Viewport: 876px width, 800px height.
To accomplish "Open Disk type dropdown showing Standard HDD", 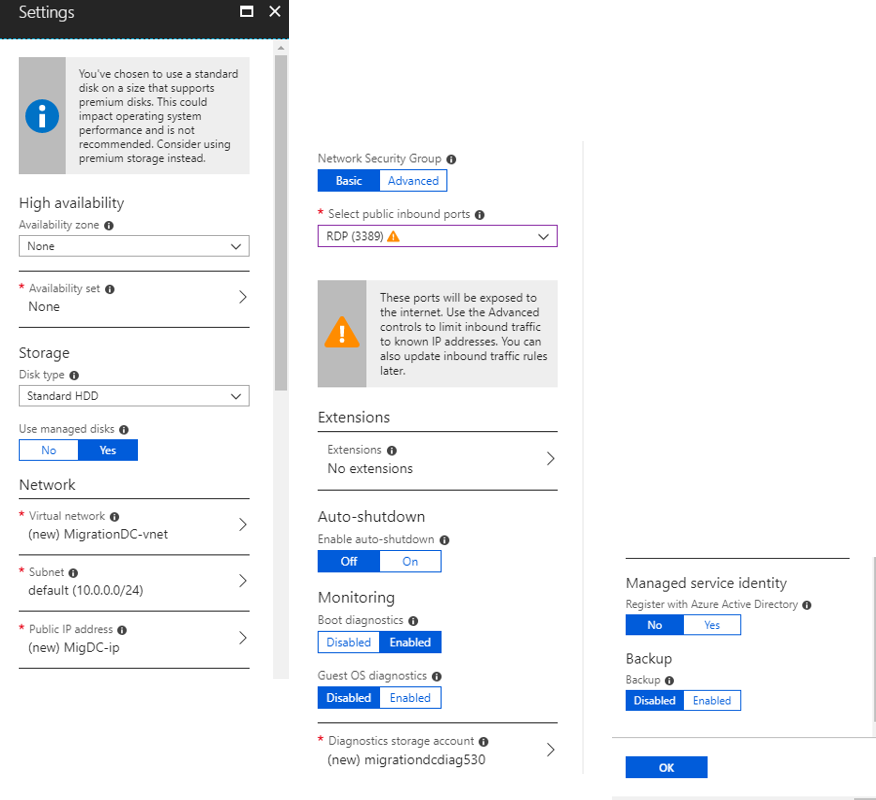I will click(x=134, y=396).
